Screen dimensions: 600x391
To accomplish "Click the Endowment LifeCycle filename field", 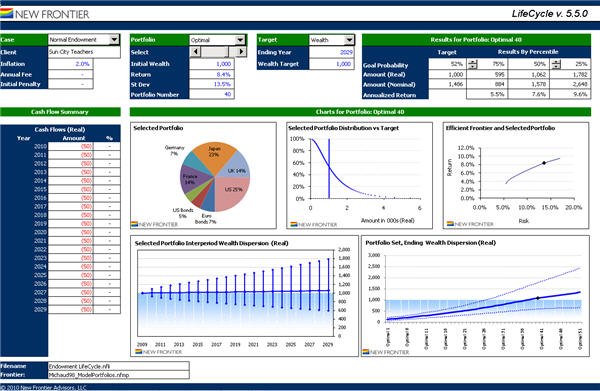I will (x=119, y=366).
